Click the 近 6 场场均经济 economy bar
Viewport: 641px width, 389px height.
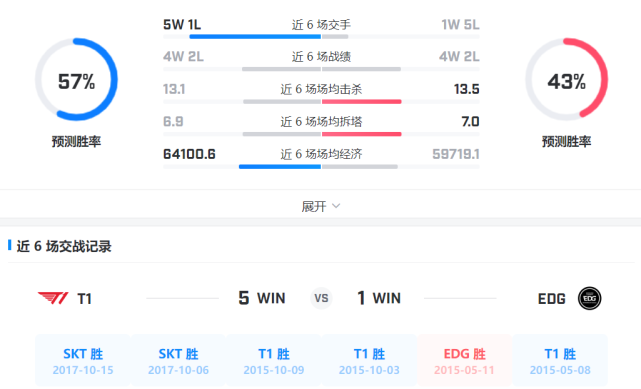(321, 167)
